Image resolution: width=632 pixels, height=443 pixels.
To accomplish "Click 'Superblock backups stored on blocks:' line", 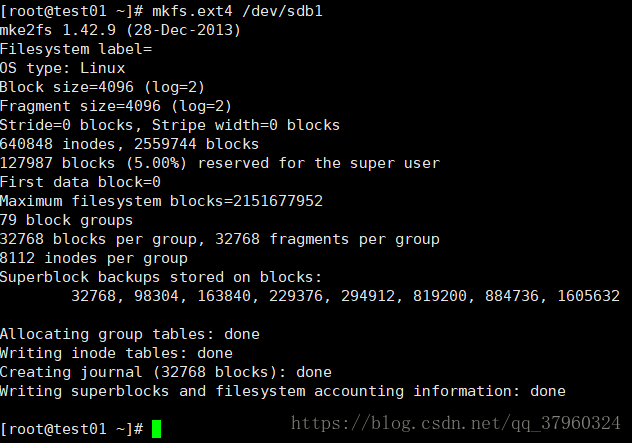I will coord(161,277).
